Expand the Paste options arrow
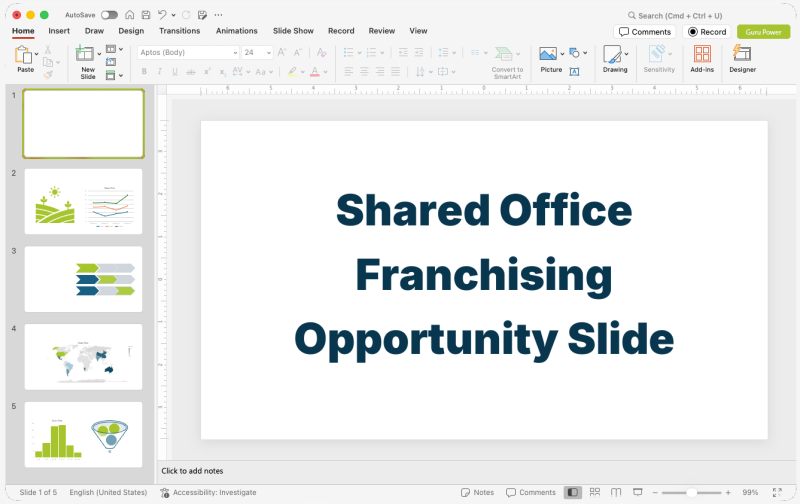This screenshot has width=800, height=504. tap(37, 54)
